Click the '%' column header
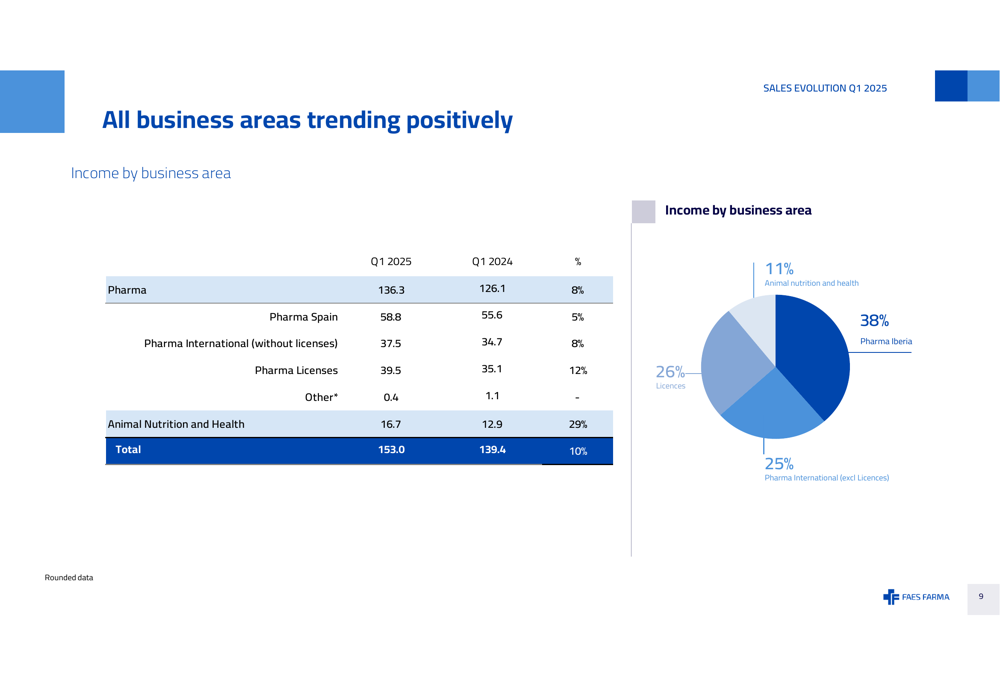This screenshot has width=1000, height=685. 578,261
